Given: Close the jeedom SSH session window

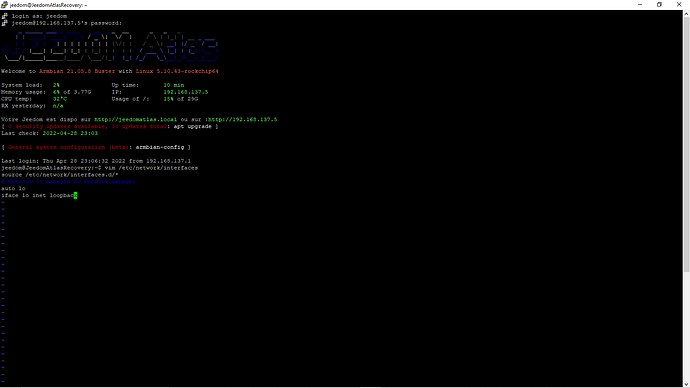Looking at the screenshot, I should (679, 5).
